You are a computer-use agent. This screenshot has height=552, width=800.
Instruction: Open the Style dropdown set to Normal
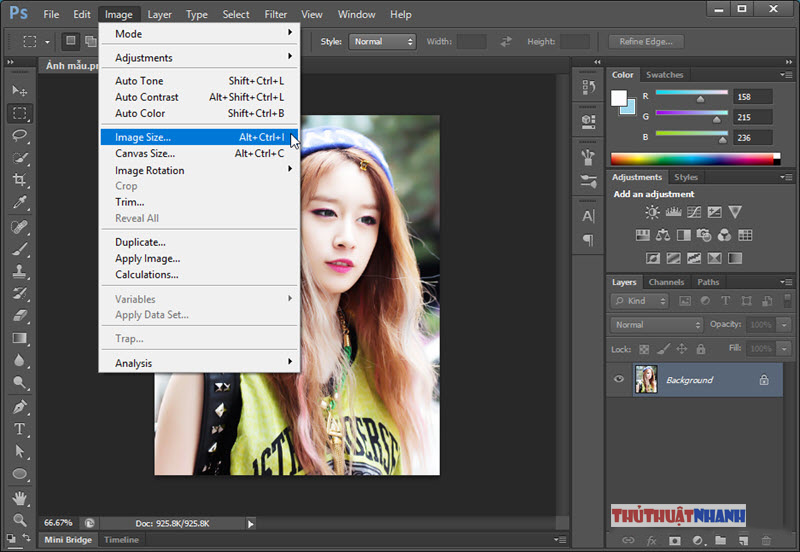tap(382, 42)
